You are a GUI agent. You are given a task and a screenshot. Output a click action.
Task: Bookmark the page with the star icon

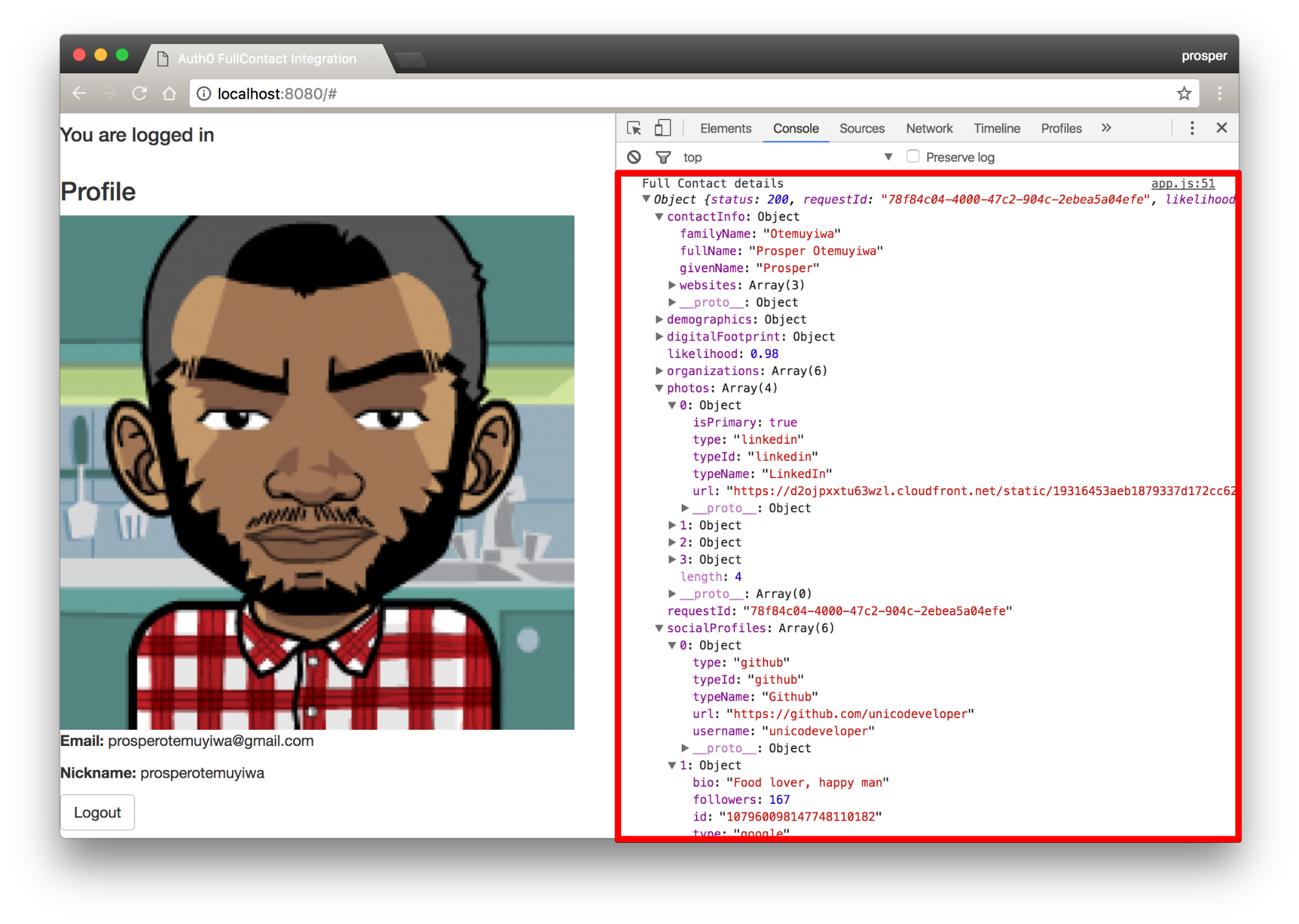click(x=1184, y=94)
